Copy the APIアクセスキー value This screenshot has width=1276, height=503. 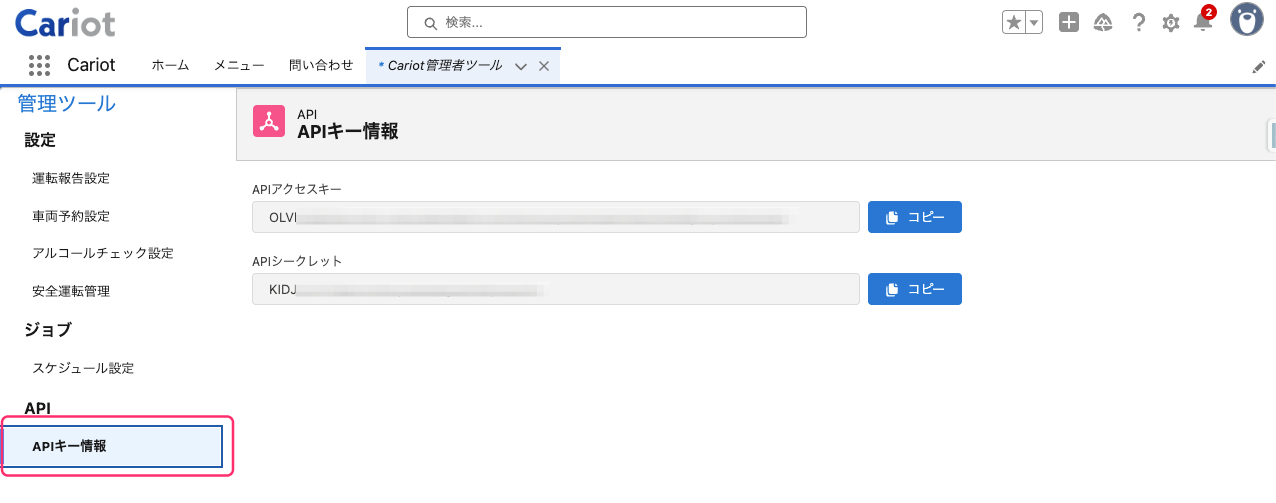pos(915,217)
